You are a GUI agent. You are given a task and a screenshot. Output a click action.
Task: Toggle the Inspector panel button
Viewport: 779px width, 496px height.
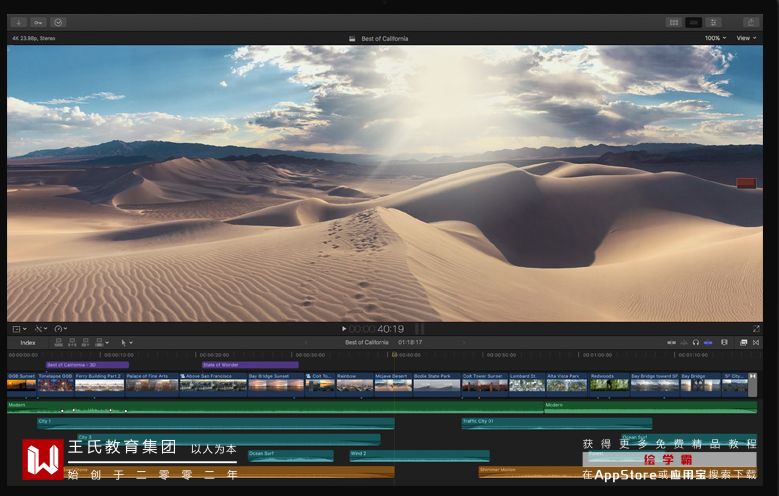coord(713,22)
